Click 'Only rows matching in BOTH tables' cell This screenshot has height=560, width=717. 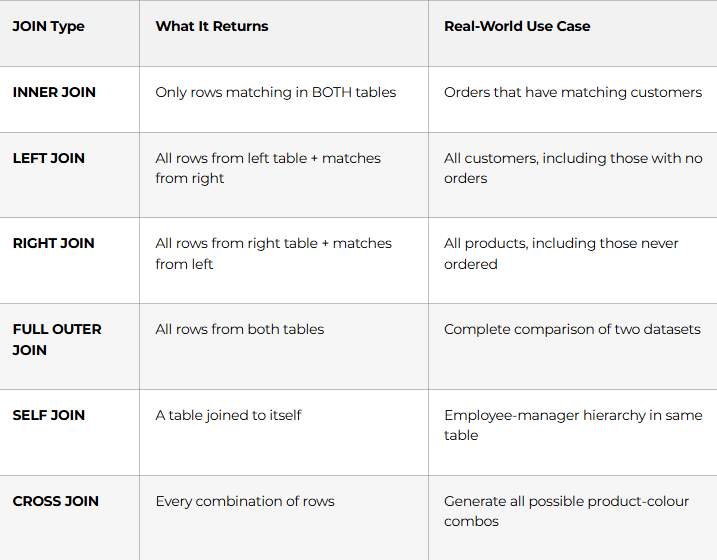[x=276, y=92]
